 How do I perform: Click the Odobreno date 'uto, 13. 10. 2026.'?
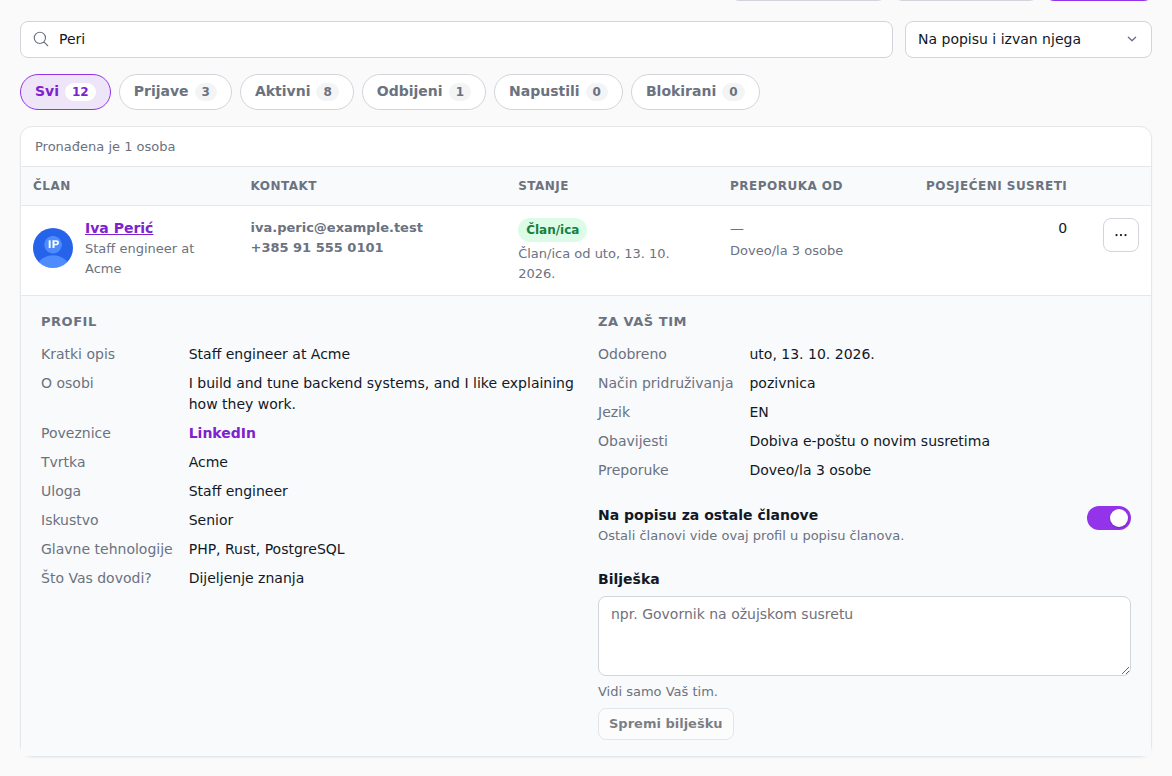(812, 354)
